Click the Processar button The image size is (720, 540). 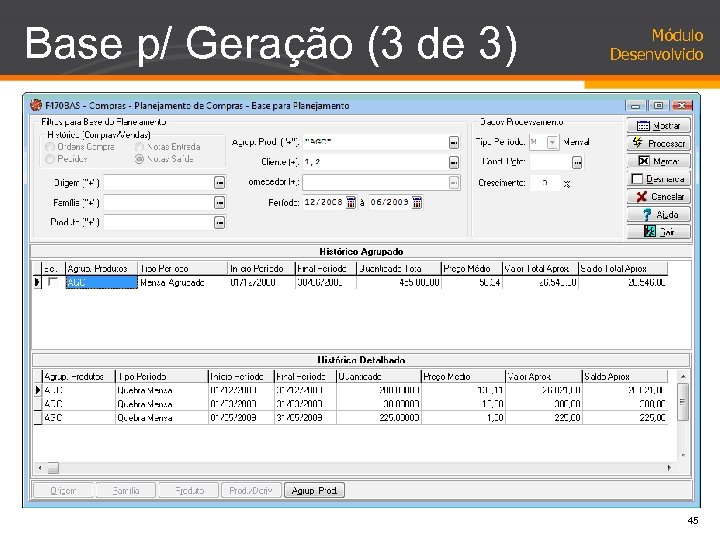pos(658,143)
